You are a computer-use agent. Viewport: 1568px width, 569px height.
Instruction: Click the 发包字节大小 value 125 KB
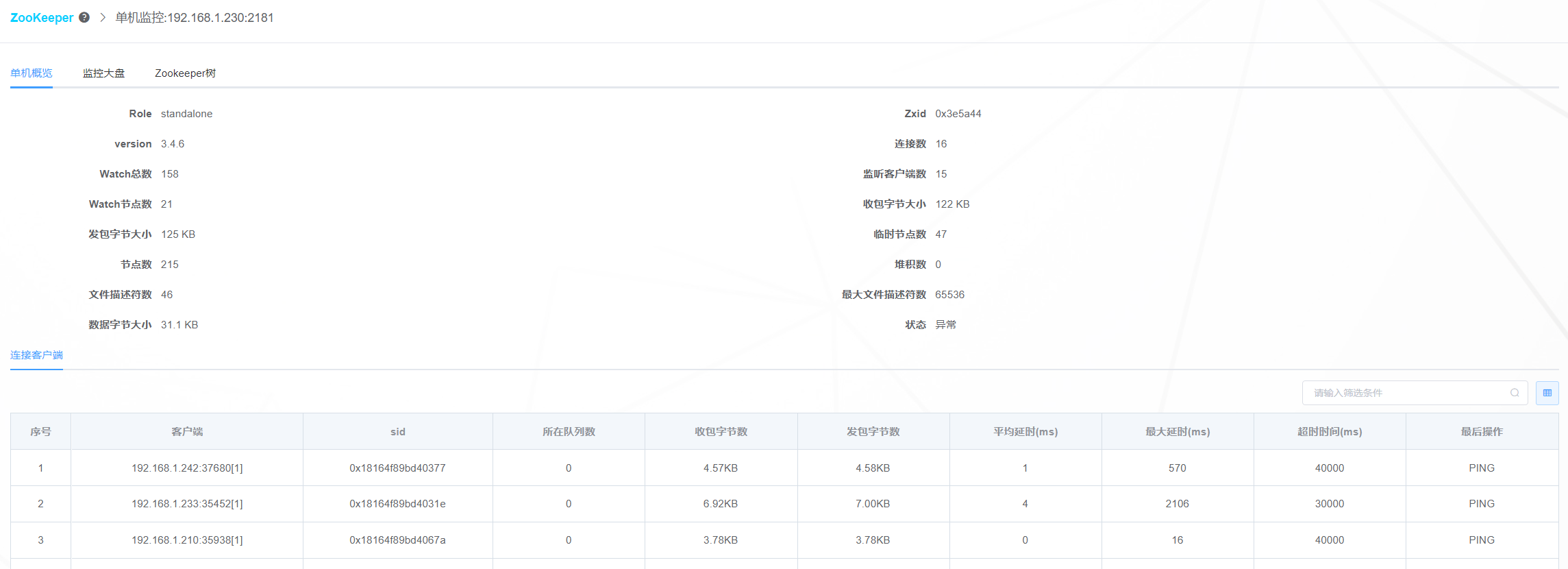click(178, 234)
